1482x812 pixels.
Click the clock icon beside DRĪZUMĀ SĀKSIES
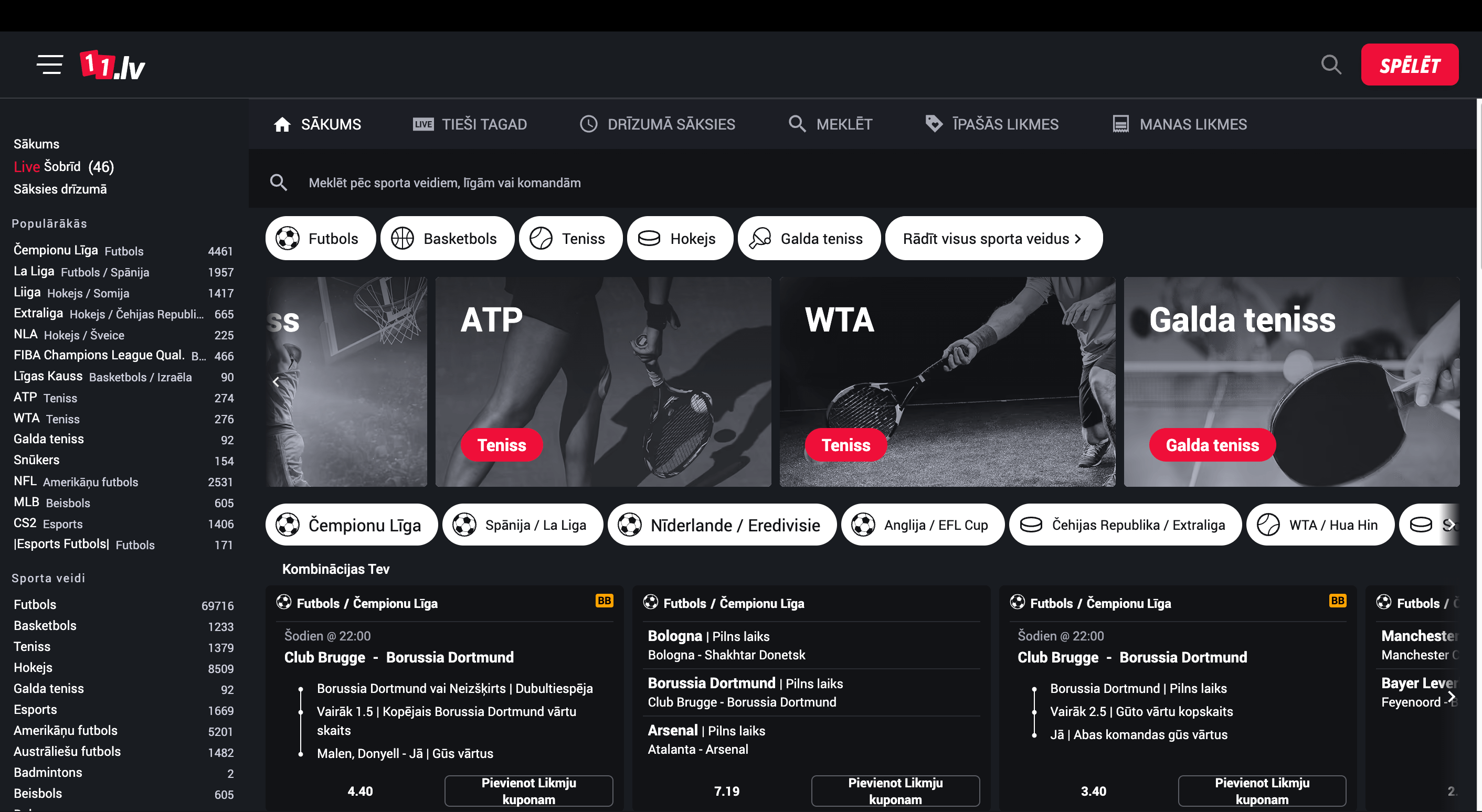tap(588, 124)
